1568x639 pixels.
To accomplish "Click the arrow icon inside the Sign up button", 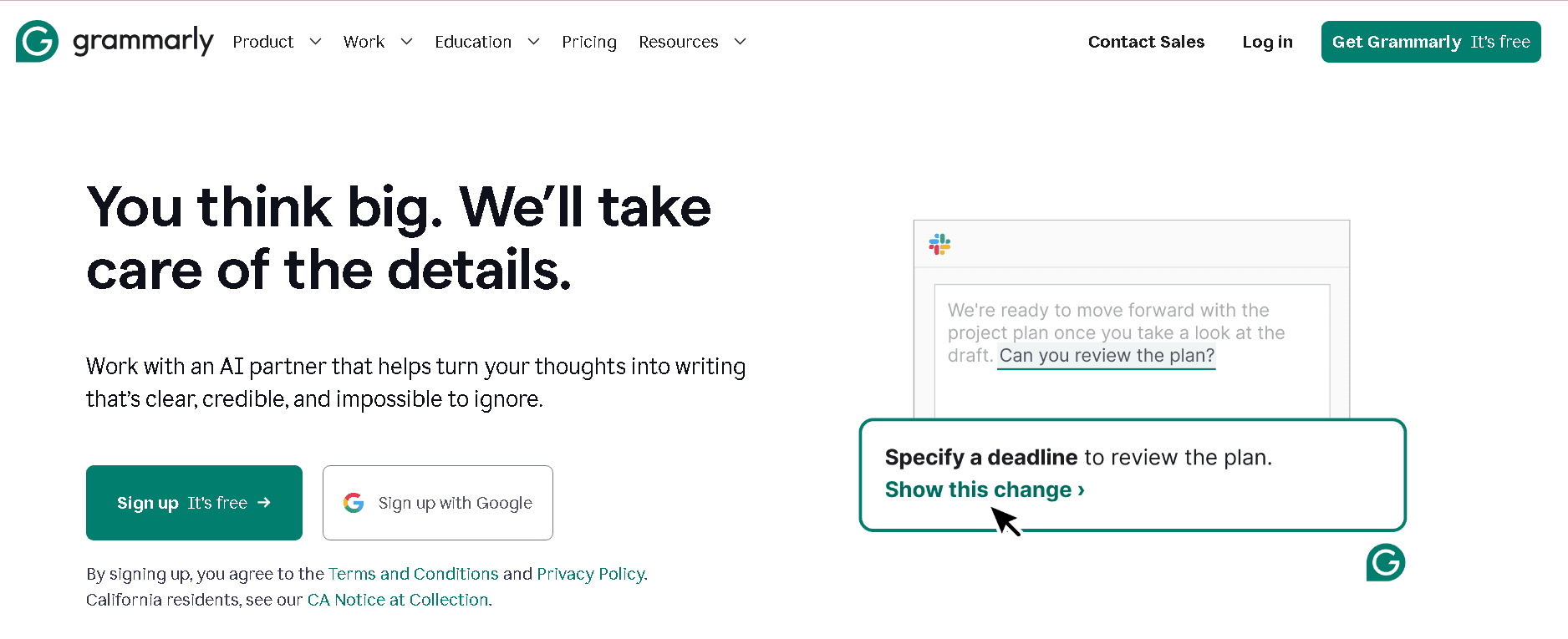I will coord(265,503).
